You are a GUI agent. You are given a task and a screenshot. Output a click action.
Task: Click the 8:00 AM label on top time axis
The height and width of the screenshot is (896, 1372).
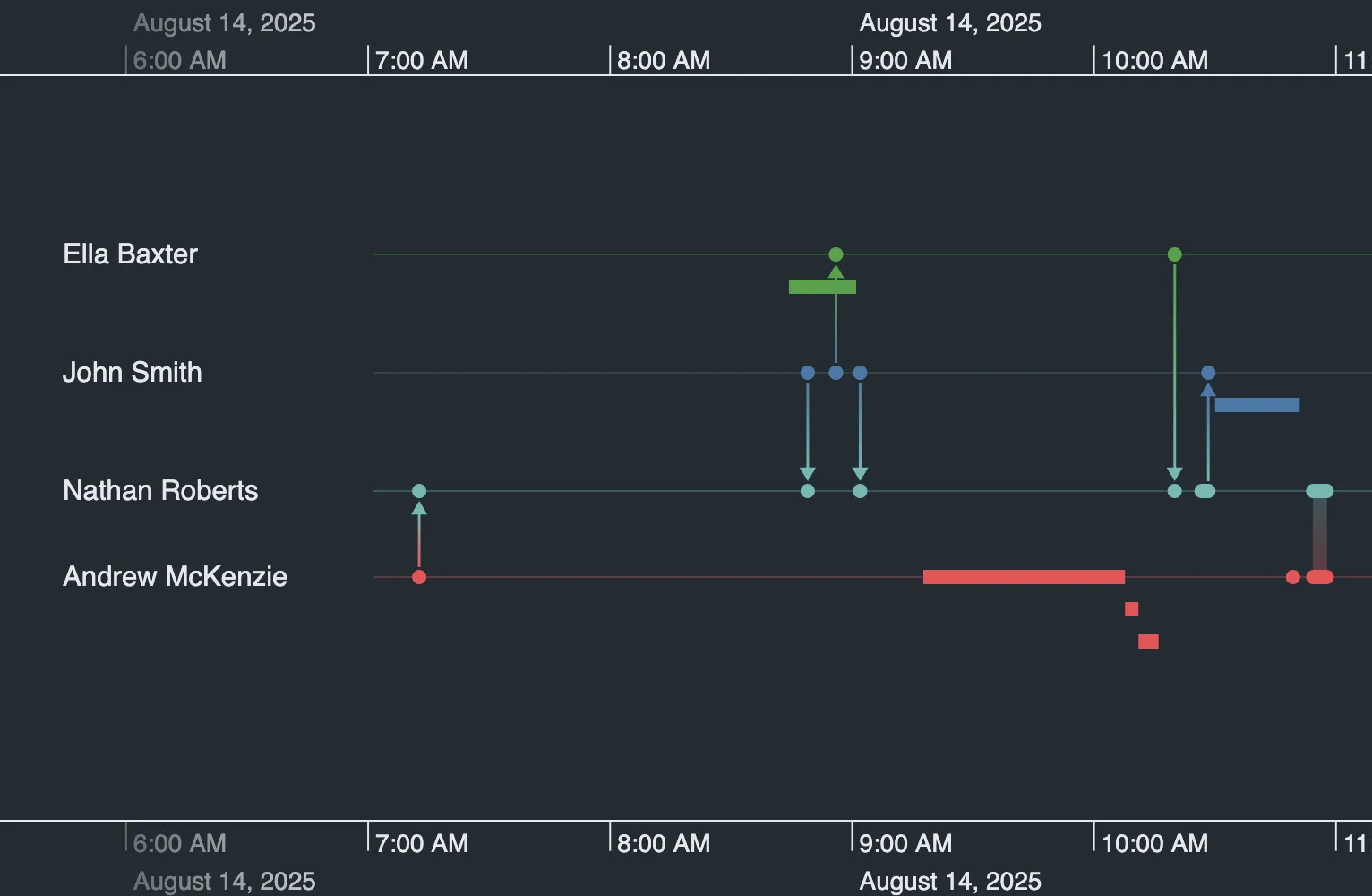(664, 60)
